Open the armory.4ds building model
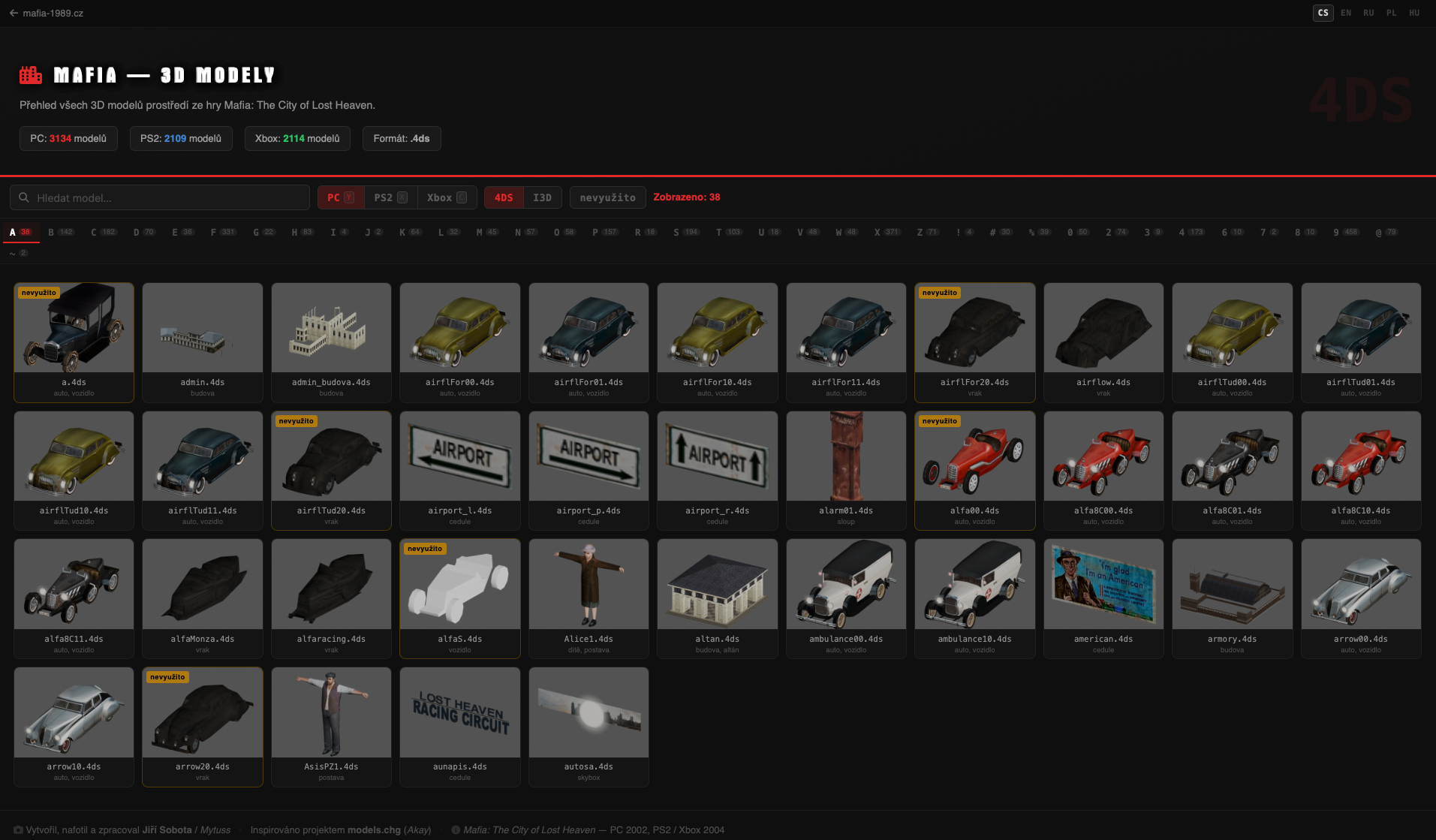Viewport: 1436px width, 840px height. [1233, 599]
